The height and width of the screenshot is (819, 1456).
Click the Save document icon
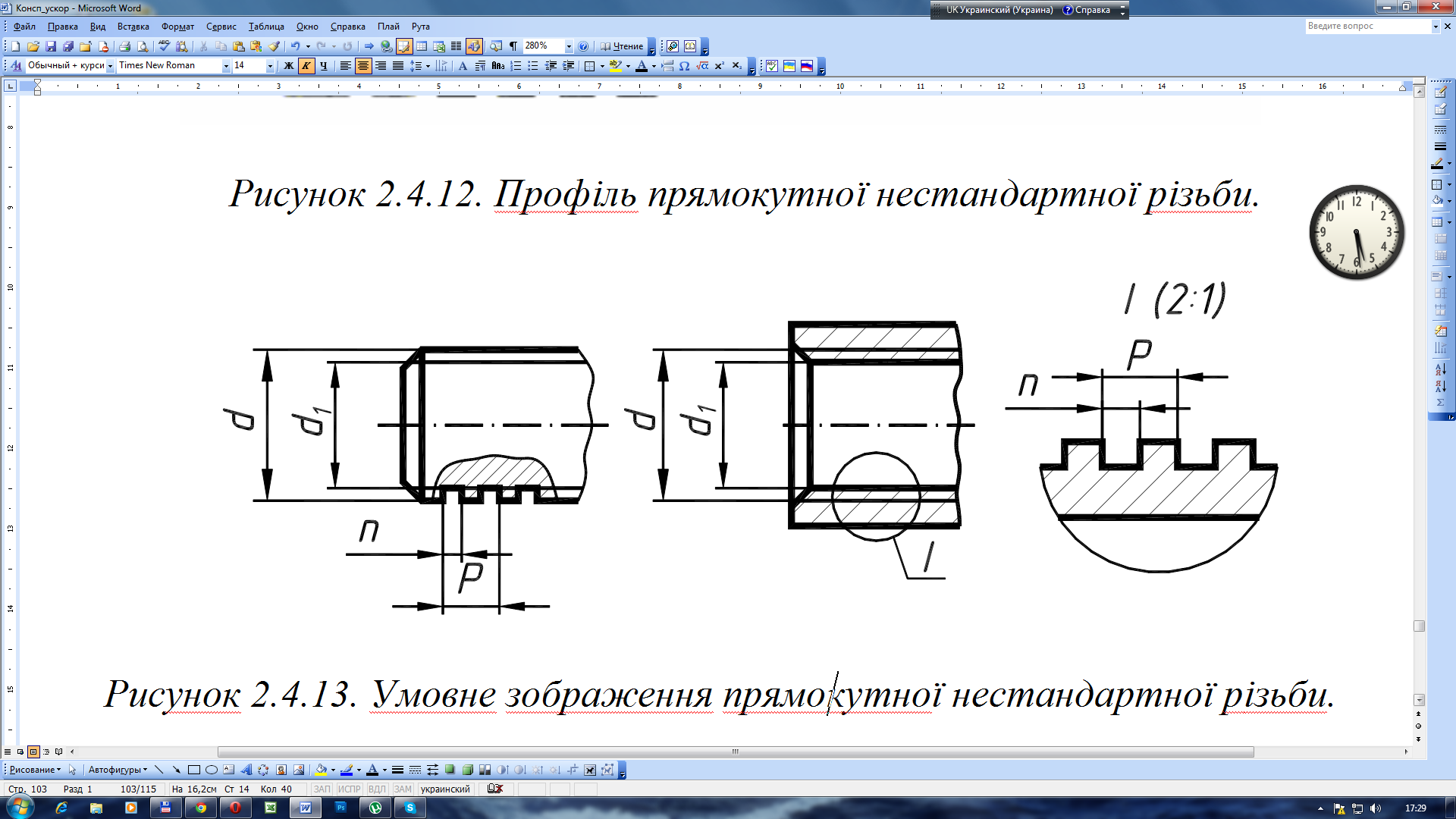[x=51, y=46]
